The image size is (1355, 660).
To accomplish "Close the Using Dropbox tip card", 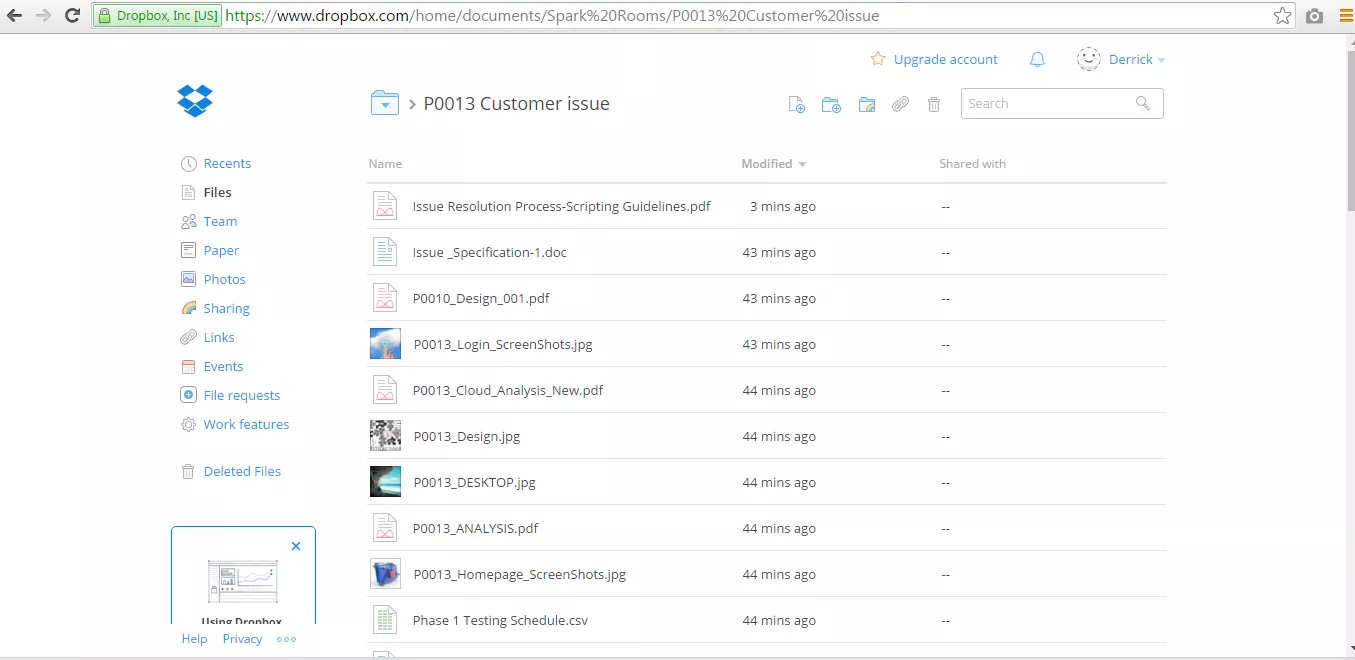I will click(296, 546).
